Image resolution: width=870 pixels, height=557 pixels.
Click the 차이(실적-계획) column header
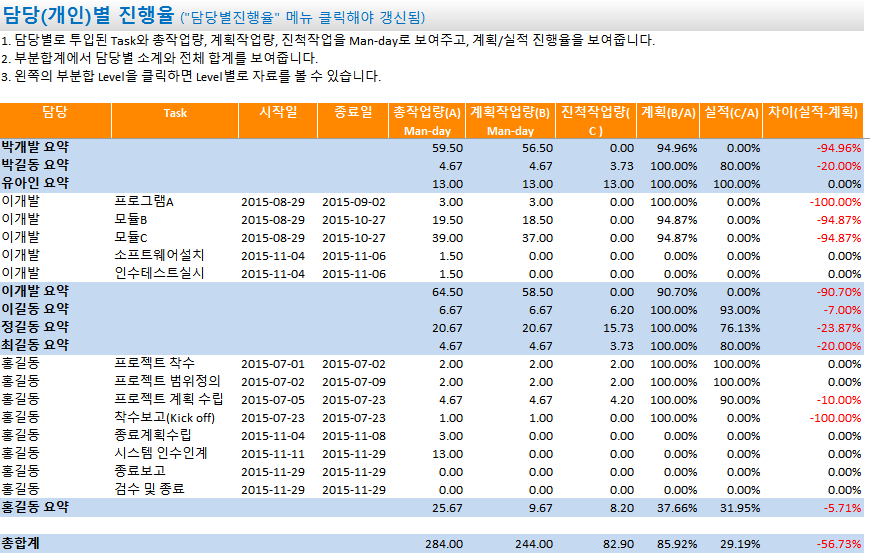pos(813,120)
